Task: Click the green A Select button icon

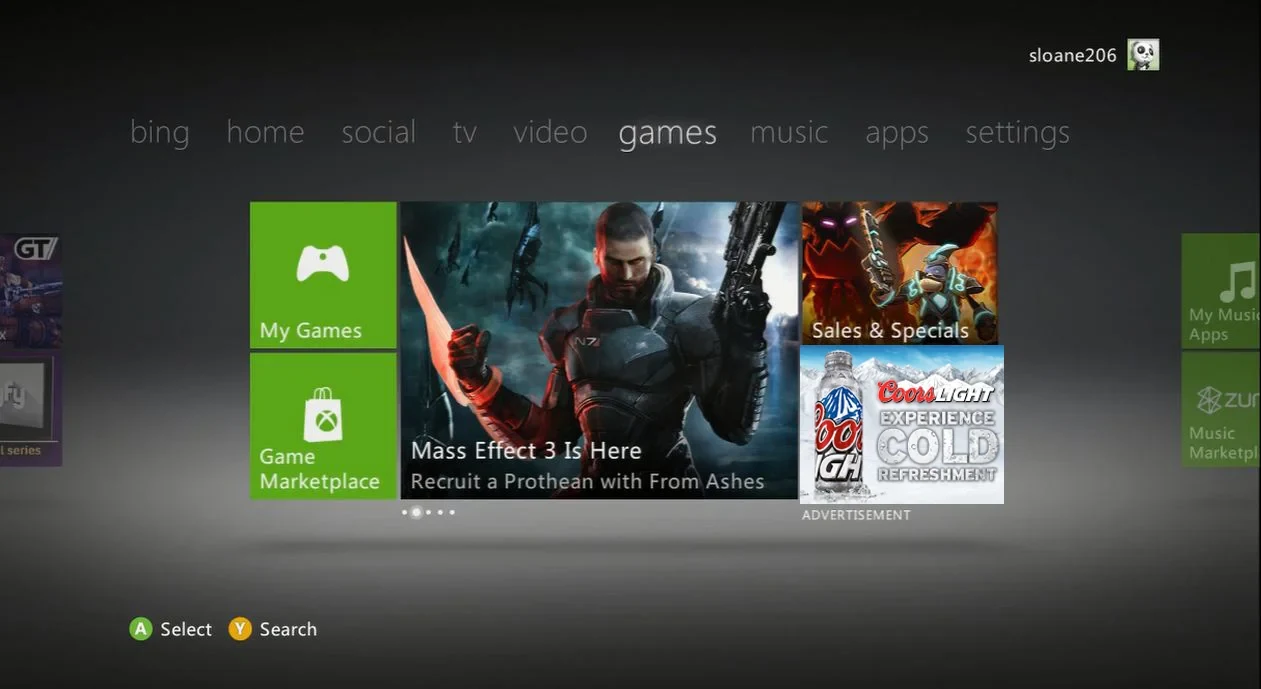Action: coord(141,629)
